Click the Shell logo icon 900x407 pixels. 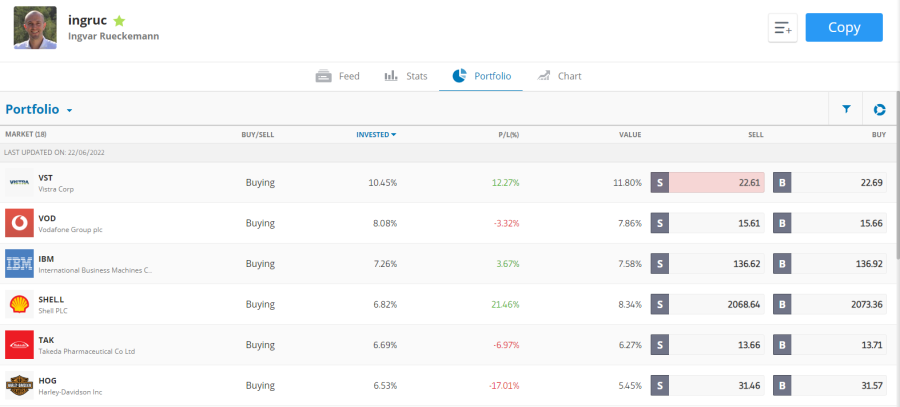(x=20, y=304)
